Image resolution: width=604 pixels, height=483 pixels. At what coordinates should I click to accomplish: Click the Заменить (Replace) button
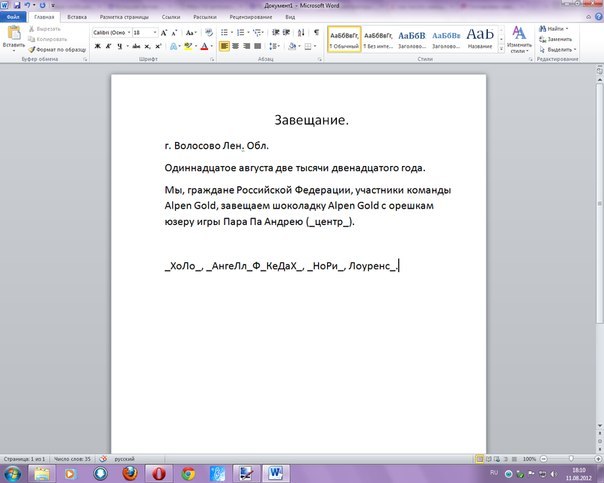pos(560,39)
